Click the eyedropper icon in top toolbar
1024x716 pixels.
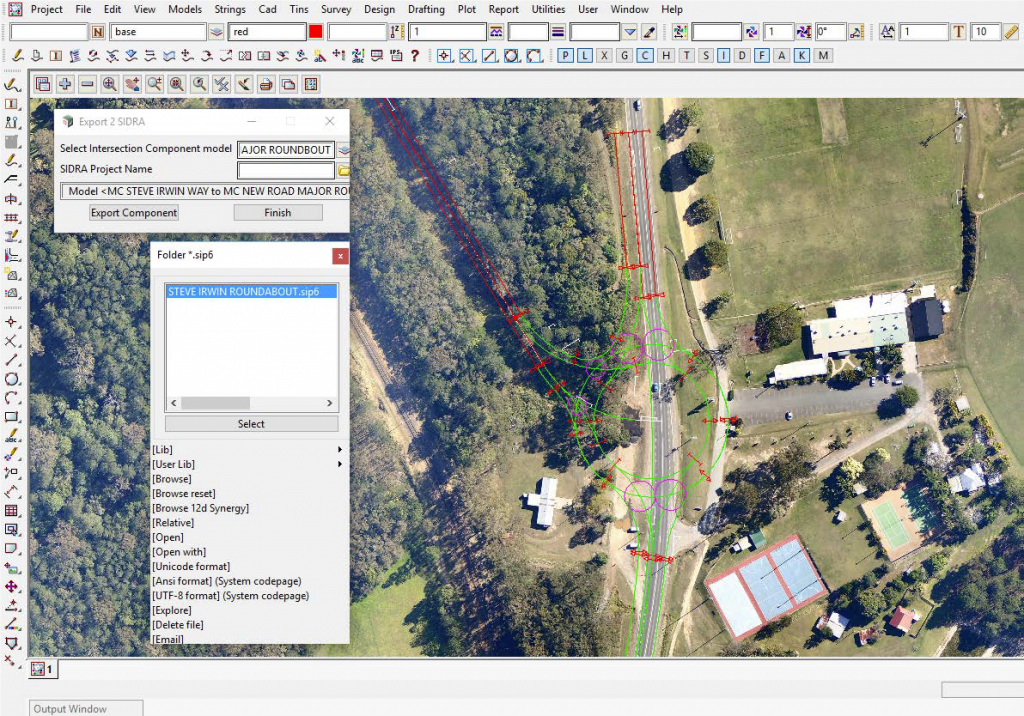pos(649,32)
